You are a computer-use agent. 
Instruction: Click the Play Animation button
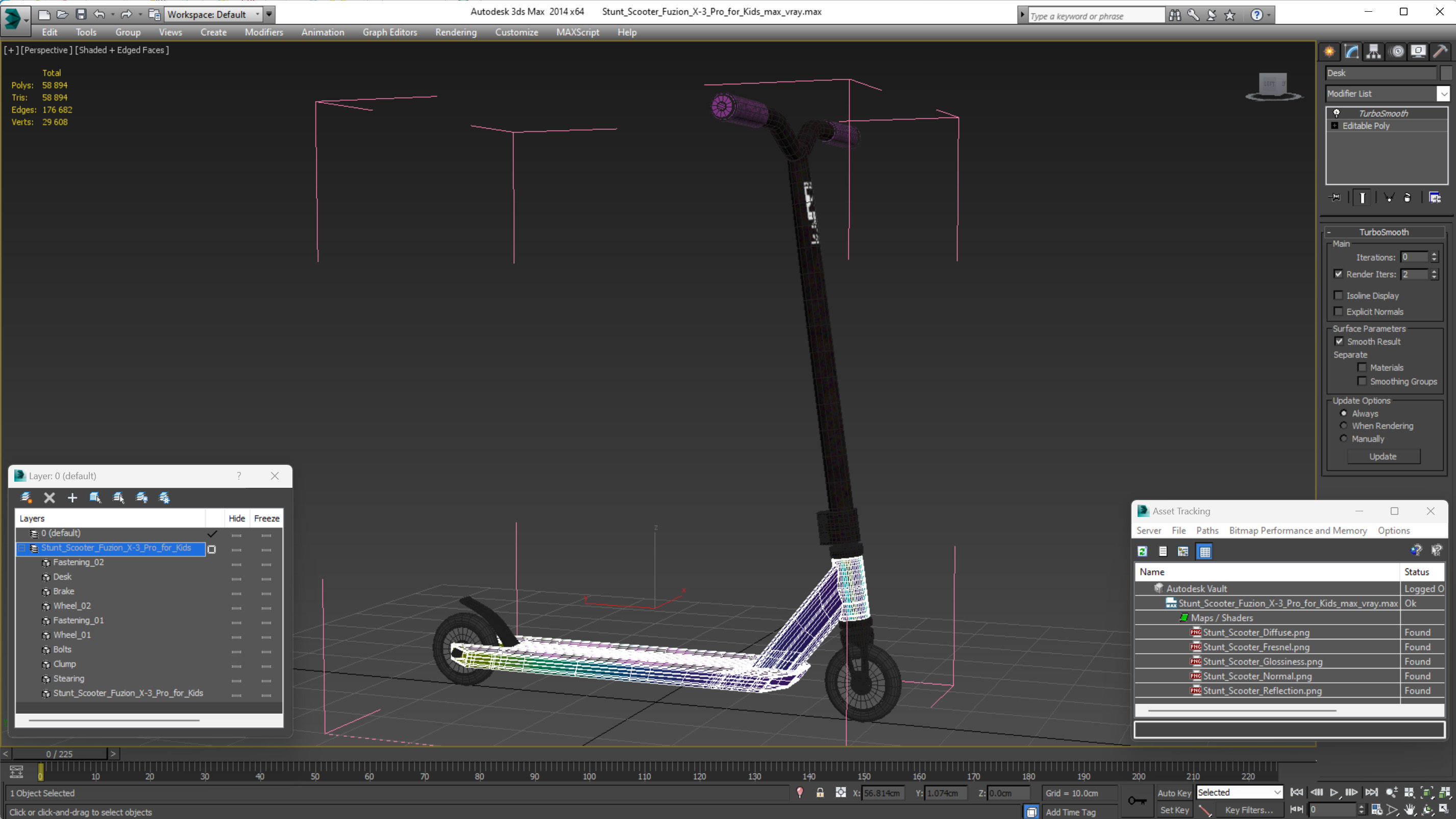point(1334,792)
